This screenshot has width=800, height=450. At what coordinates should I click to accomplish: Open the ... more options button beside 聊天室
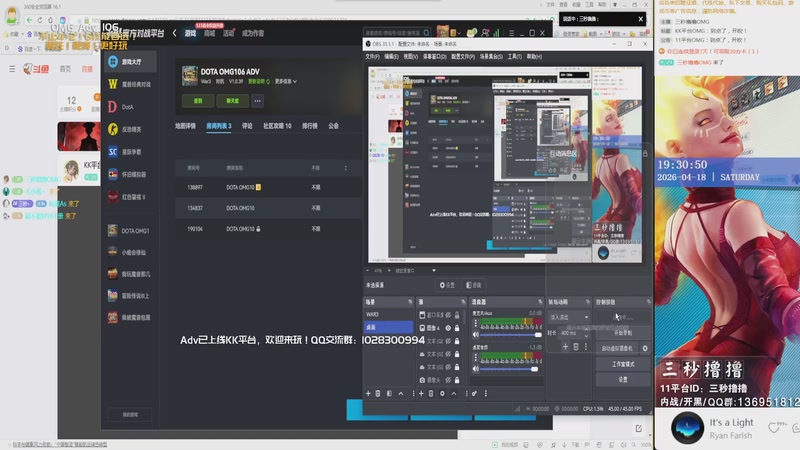tap(258, 101)
